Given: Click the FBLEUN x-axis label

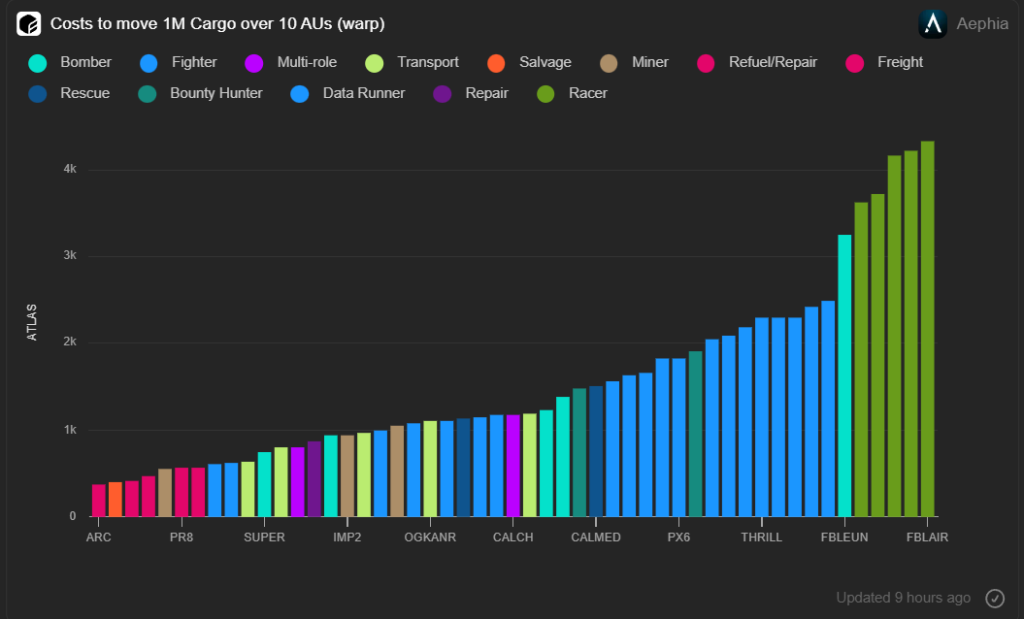Looking at the screenshot, I should point(844,537).
